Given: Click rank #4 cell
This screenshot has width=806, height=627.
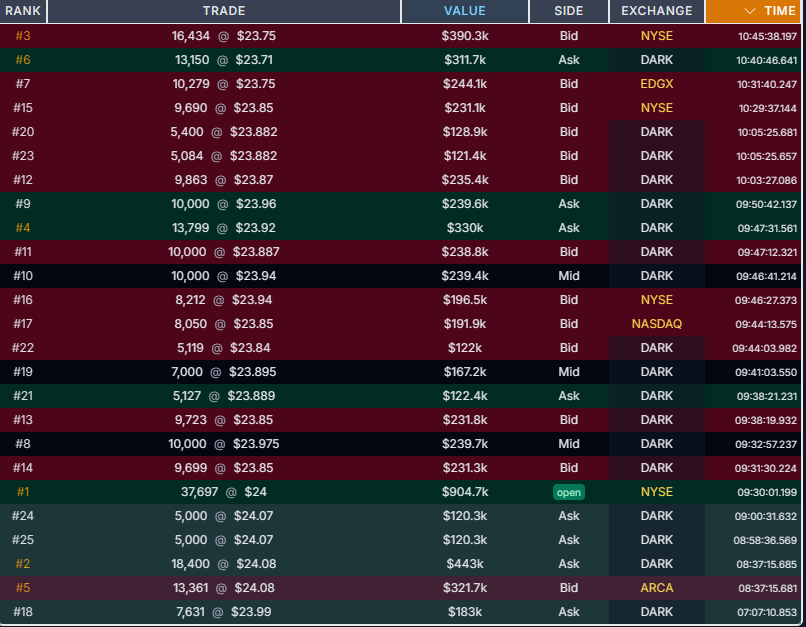Looking at the screenshot, I should pyautogui.click(x=23, y=228).
